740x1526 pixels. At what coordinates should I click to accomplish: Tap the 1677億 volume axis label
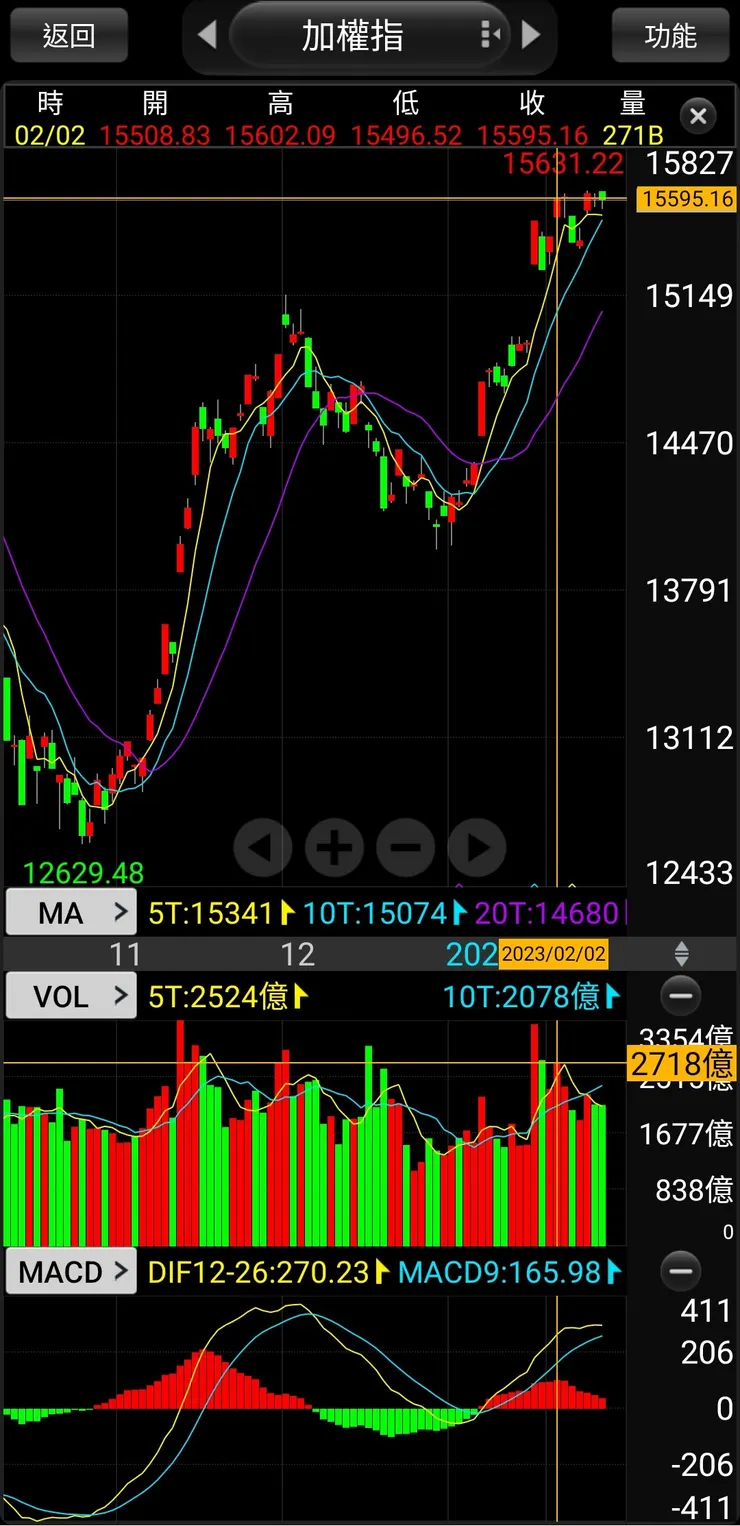pyautogui.click(x=686, y=1134)
